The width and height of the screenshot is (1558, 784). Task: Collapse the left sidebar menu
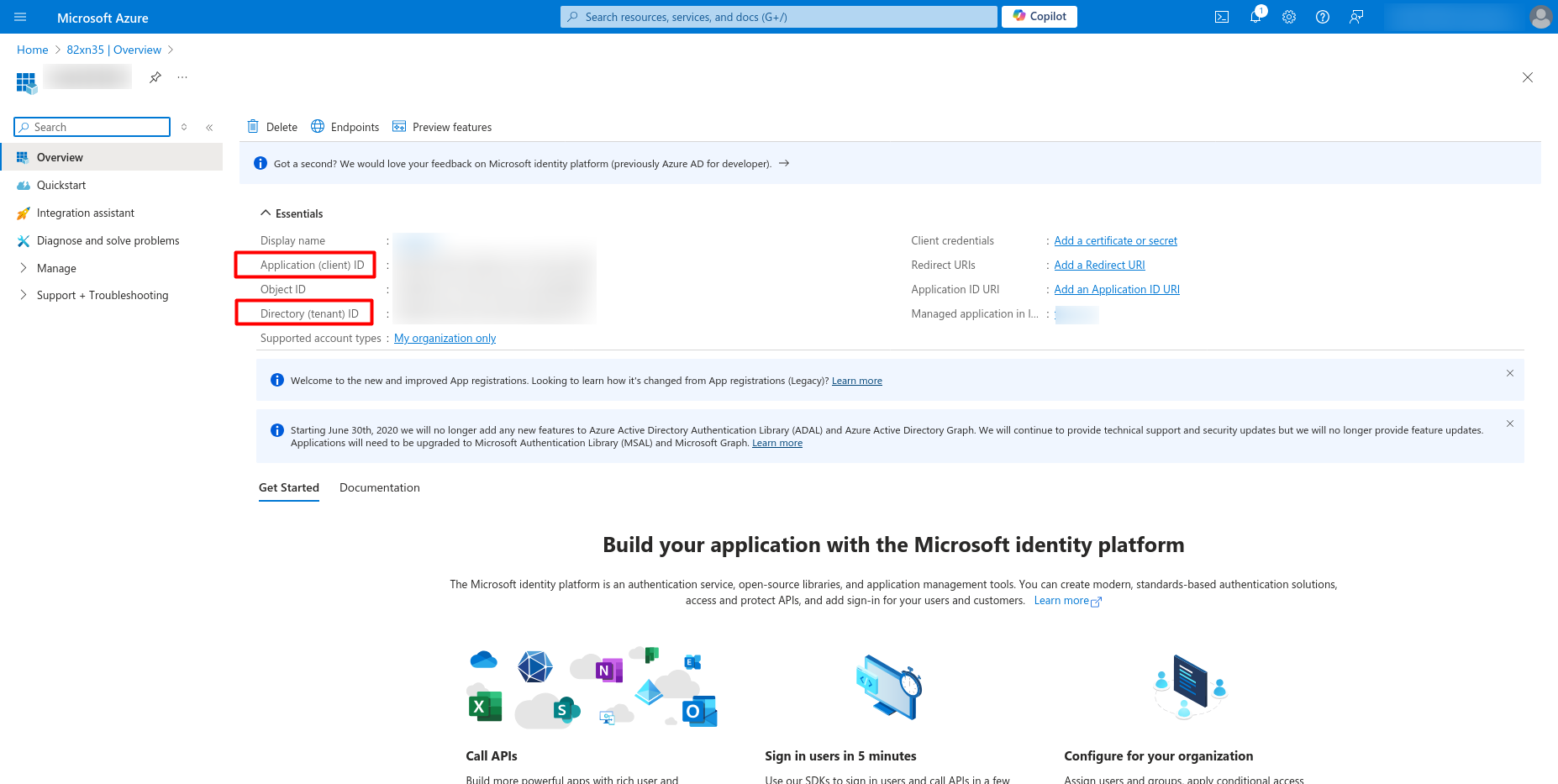(209, 128)
